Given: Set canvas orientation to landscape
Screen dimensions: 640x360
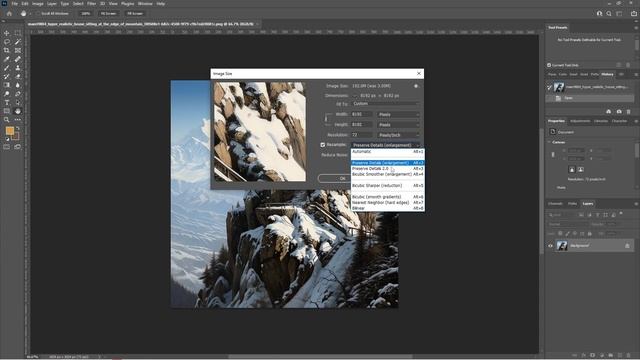Looking at the screenshot, I should pos(581,169).
